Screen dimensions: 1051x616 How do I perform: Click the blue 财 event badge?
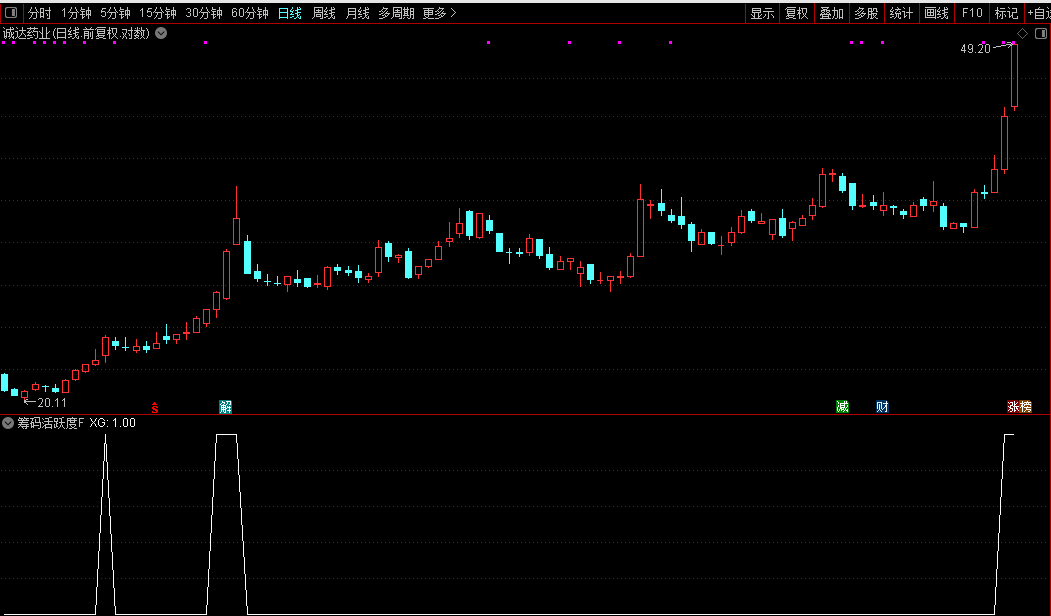click(882, 407)
